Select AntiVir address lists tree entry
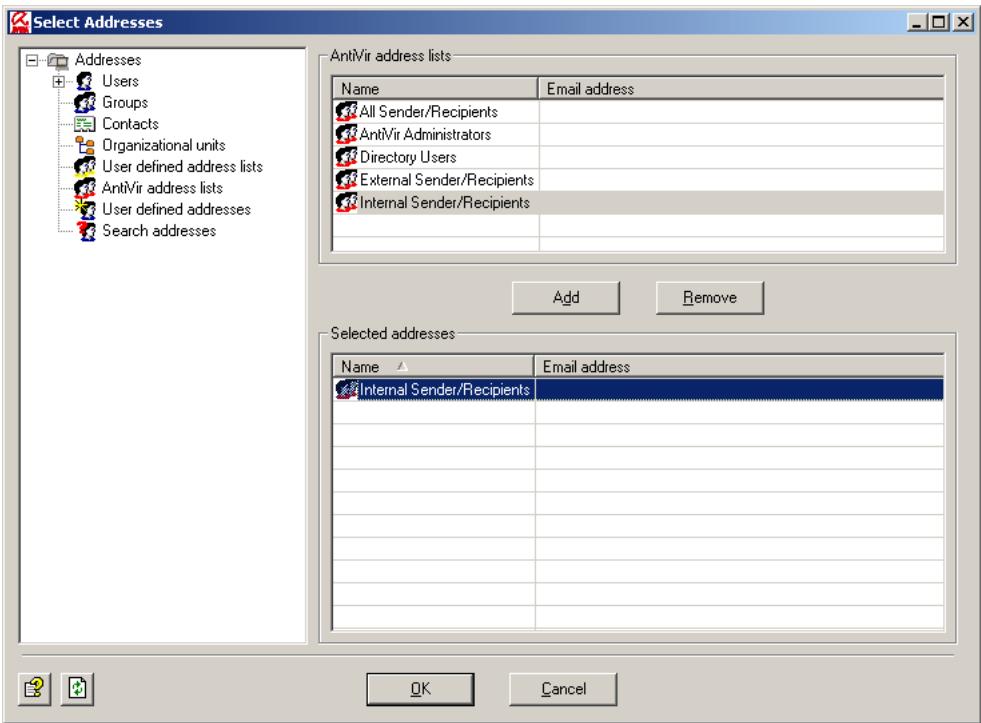The height and width of the screenshot is (723, 981). click(x=162, y=188)
